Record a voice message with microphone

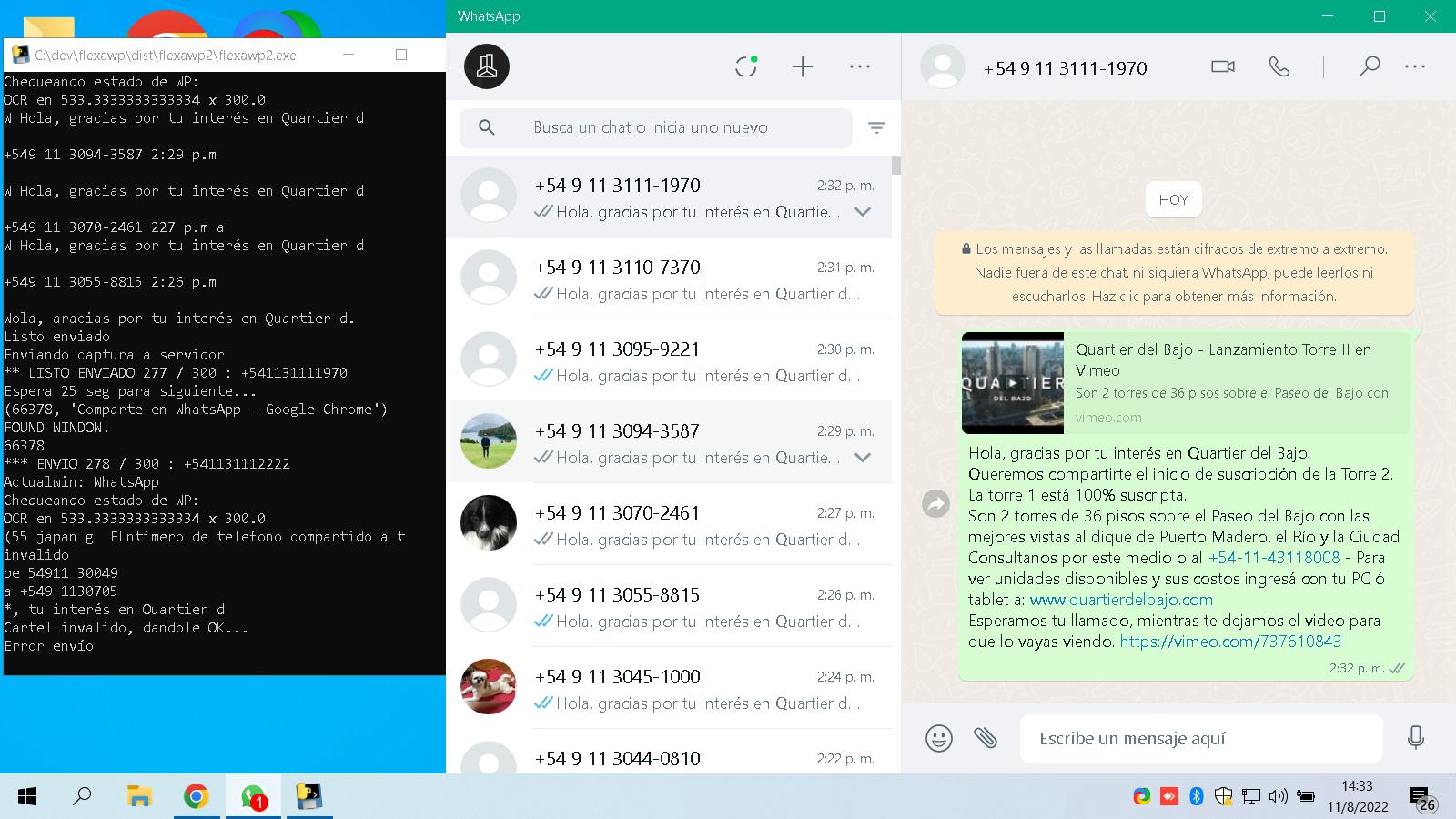pyautogui.click(x=1415, y=737)
